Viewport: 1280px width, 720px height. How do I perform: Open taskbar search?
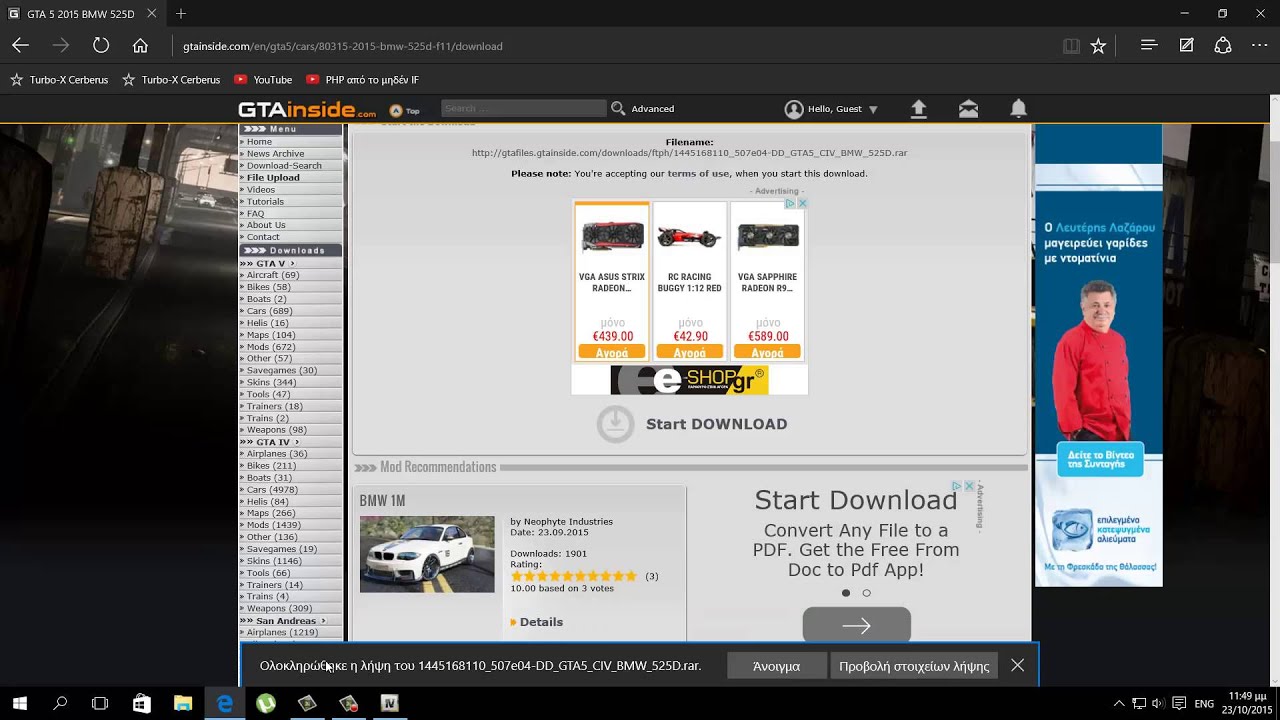click(x=60, y=703)
